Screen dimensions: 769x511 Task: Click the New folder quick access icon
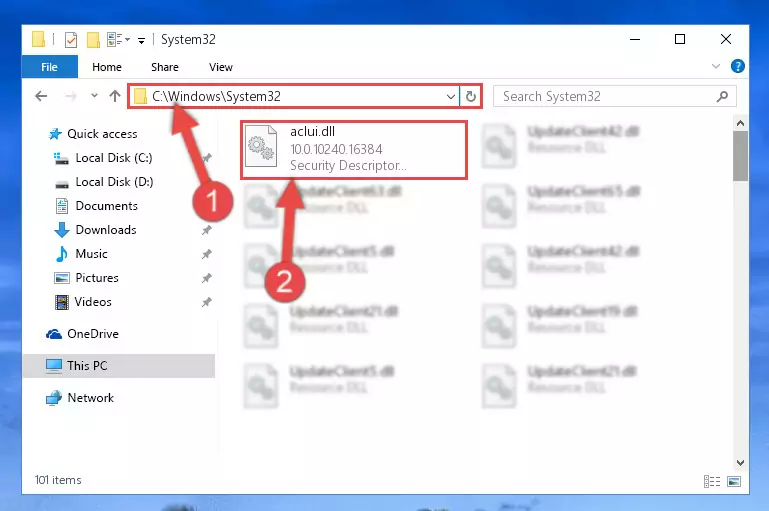(x=93, y=40)
